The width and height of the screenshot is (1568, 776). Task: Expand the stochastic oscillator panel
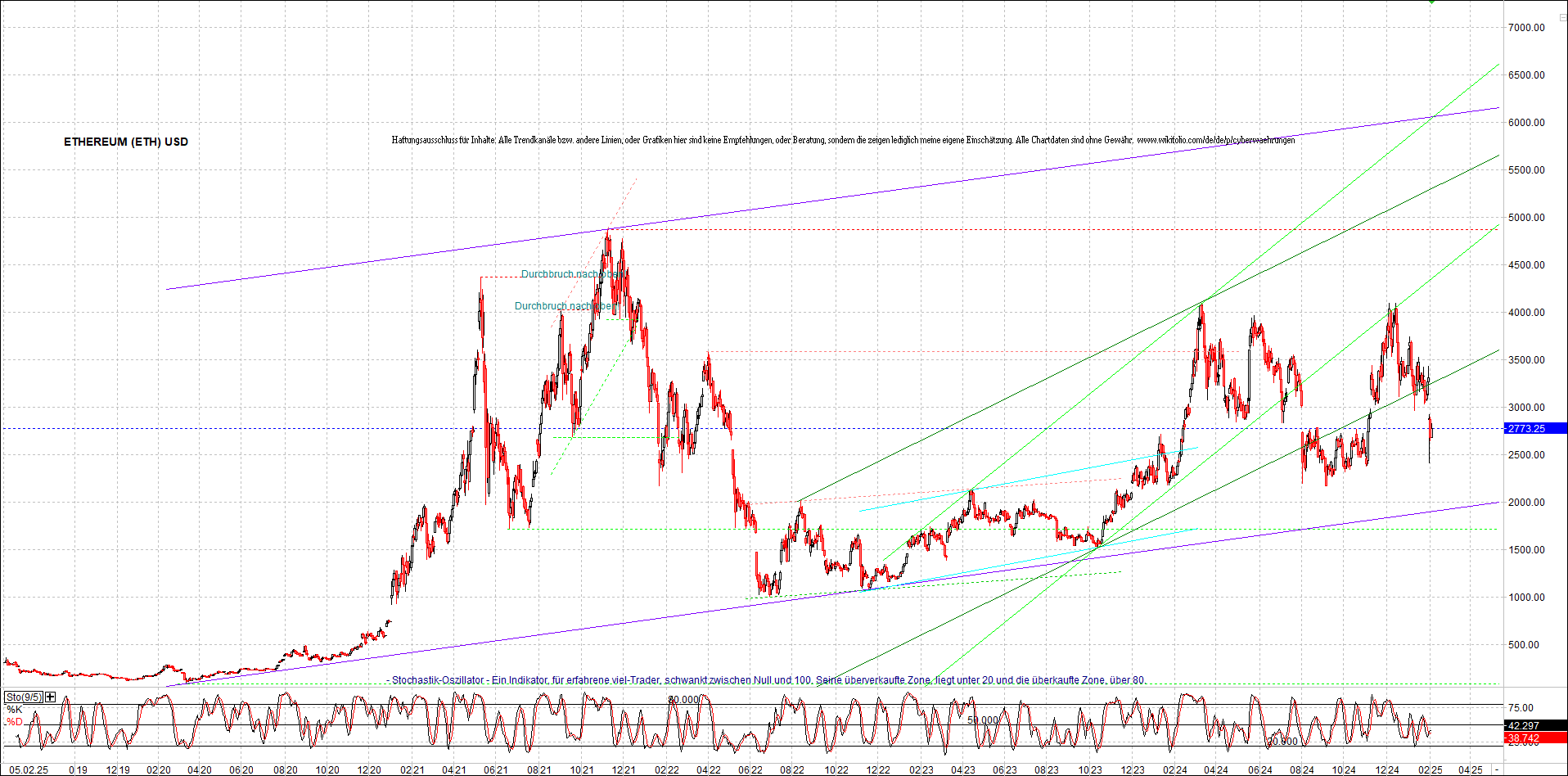click(x=50, y=697)
